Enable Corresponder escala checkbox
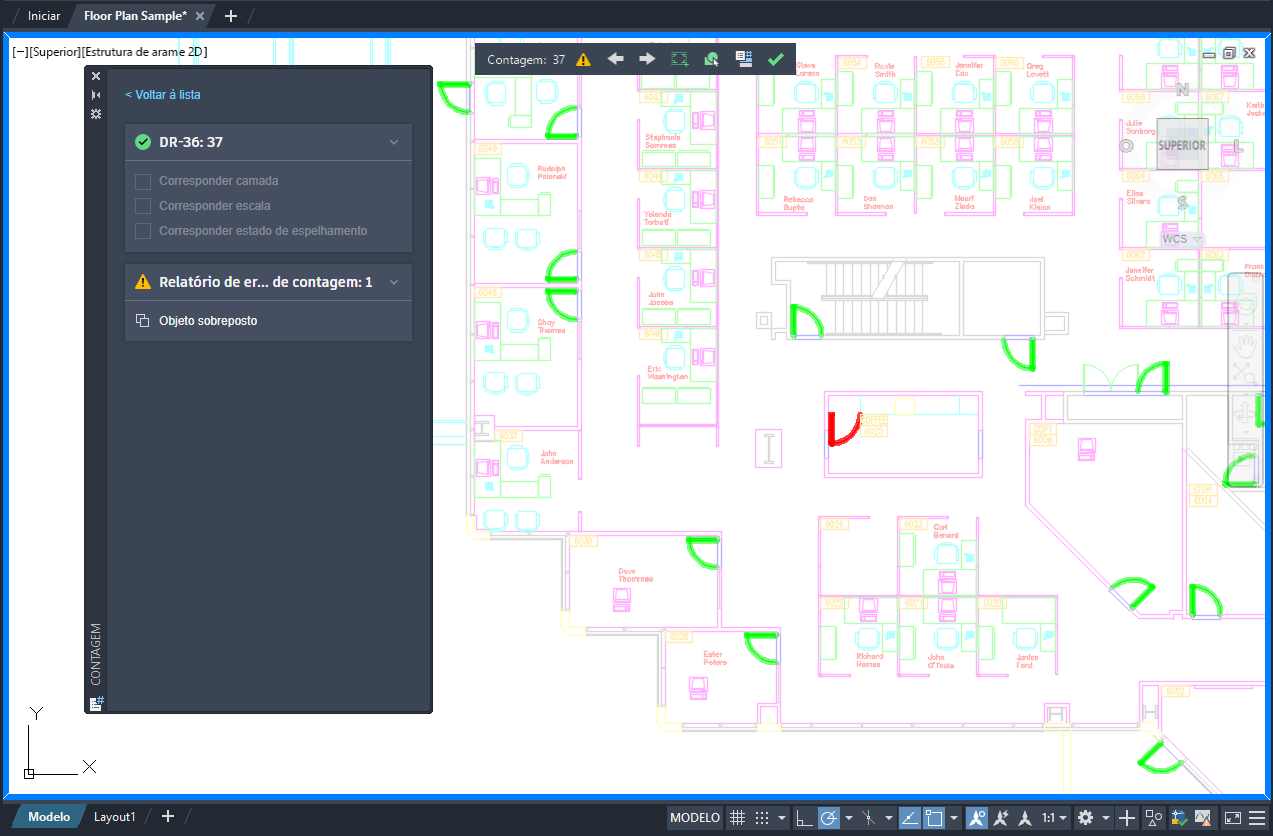Screen dimensions: 1273x836 tap(143, 205)
